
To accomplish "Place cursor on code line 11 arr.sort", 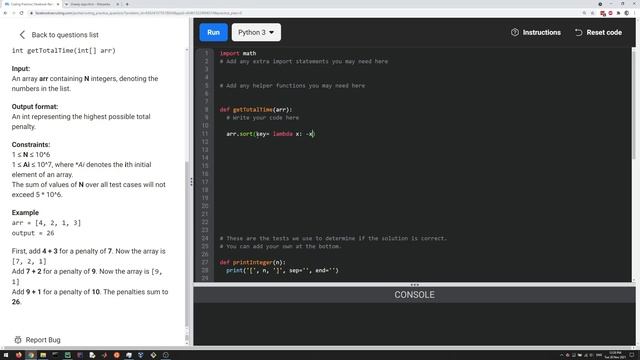I will (x=271, y=134).
